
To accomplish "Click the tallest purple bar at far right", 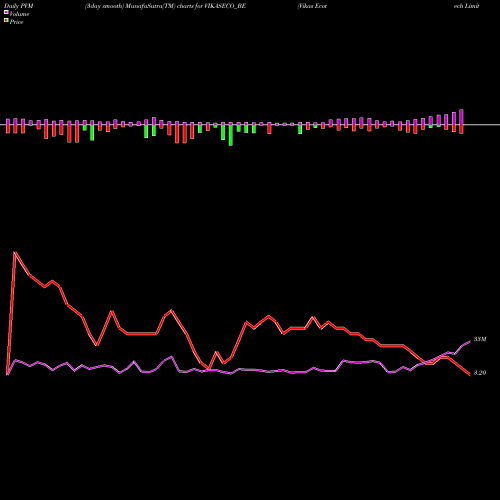I will (462, 117).
